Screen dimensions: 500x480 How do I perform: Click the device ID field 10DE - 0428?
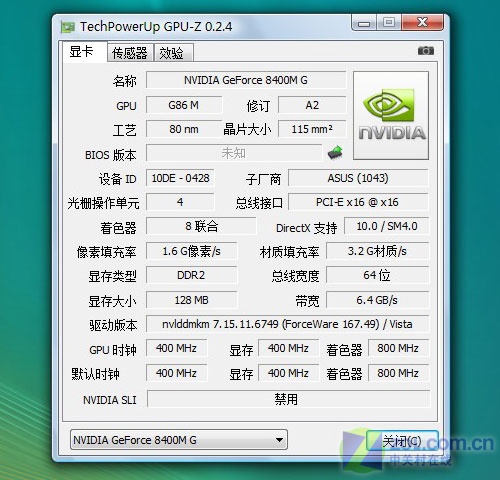tap(180, 178)
